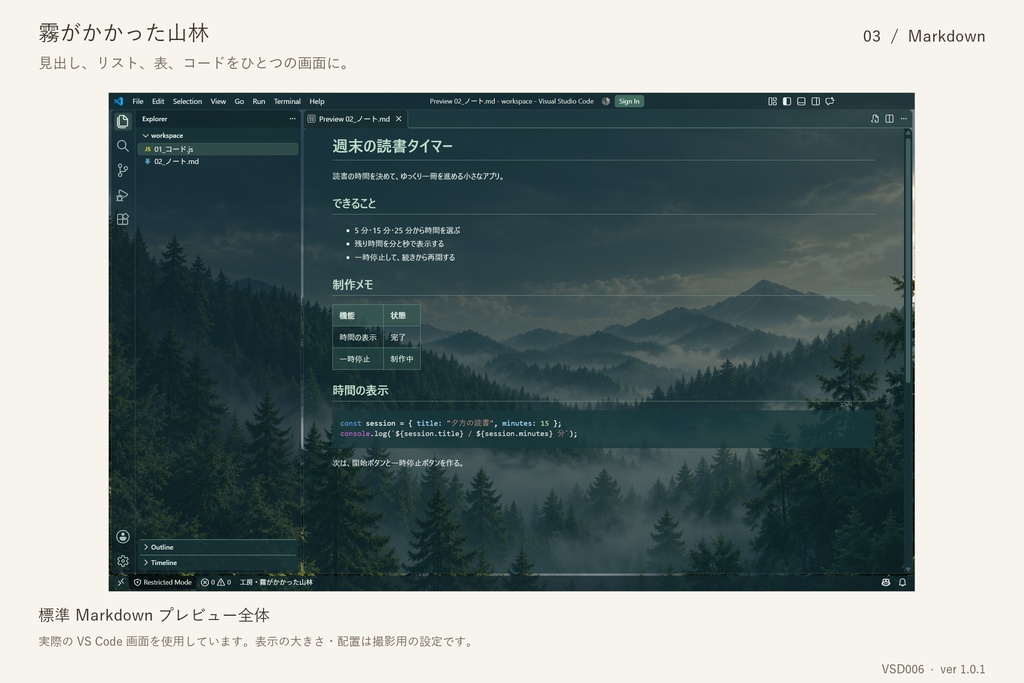Open the Extensions view icon
The width and height of the screenshot is (1024, 683).
pos(122,219)
